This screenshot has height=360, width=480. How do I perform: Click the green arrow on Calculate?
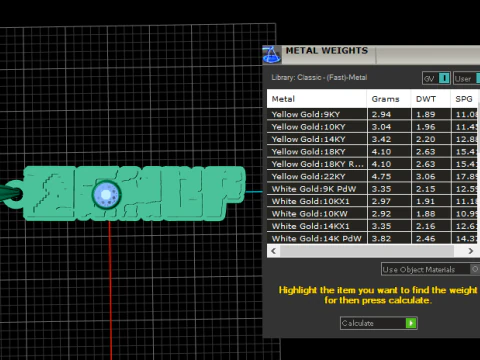[411, 323]
